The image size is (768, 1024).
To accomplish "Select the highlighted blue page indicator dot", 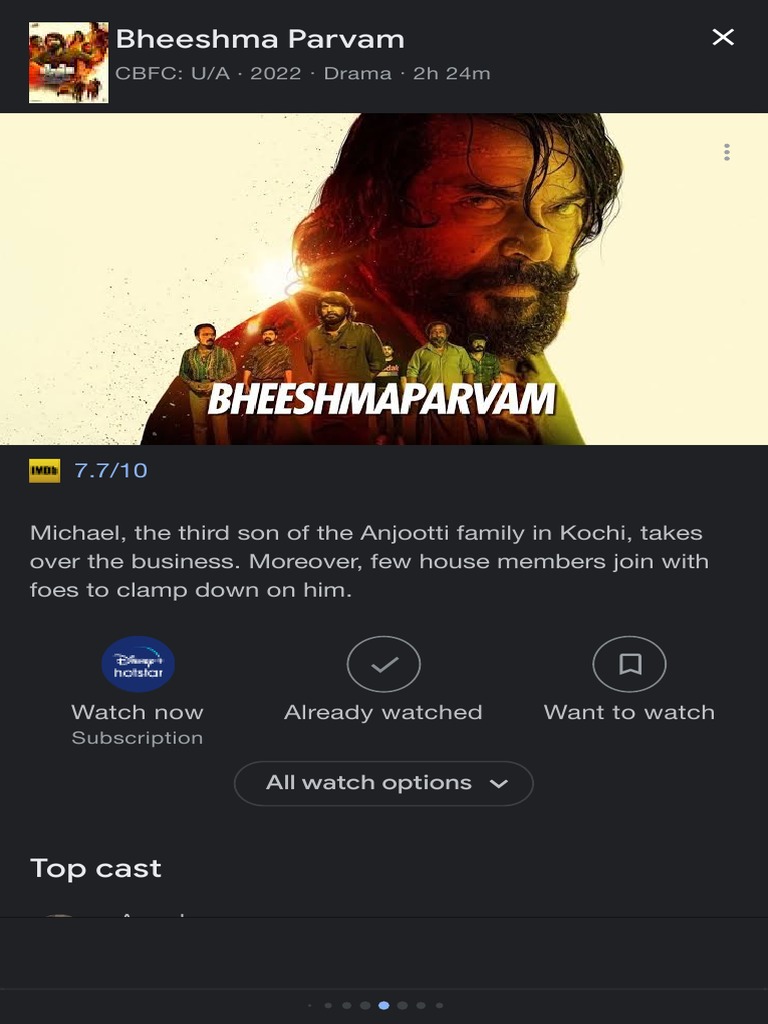I will 384,1005.
